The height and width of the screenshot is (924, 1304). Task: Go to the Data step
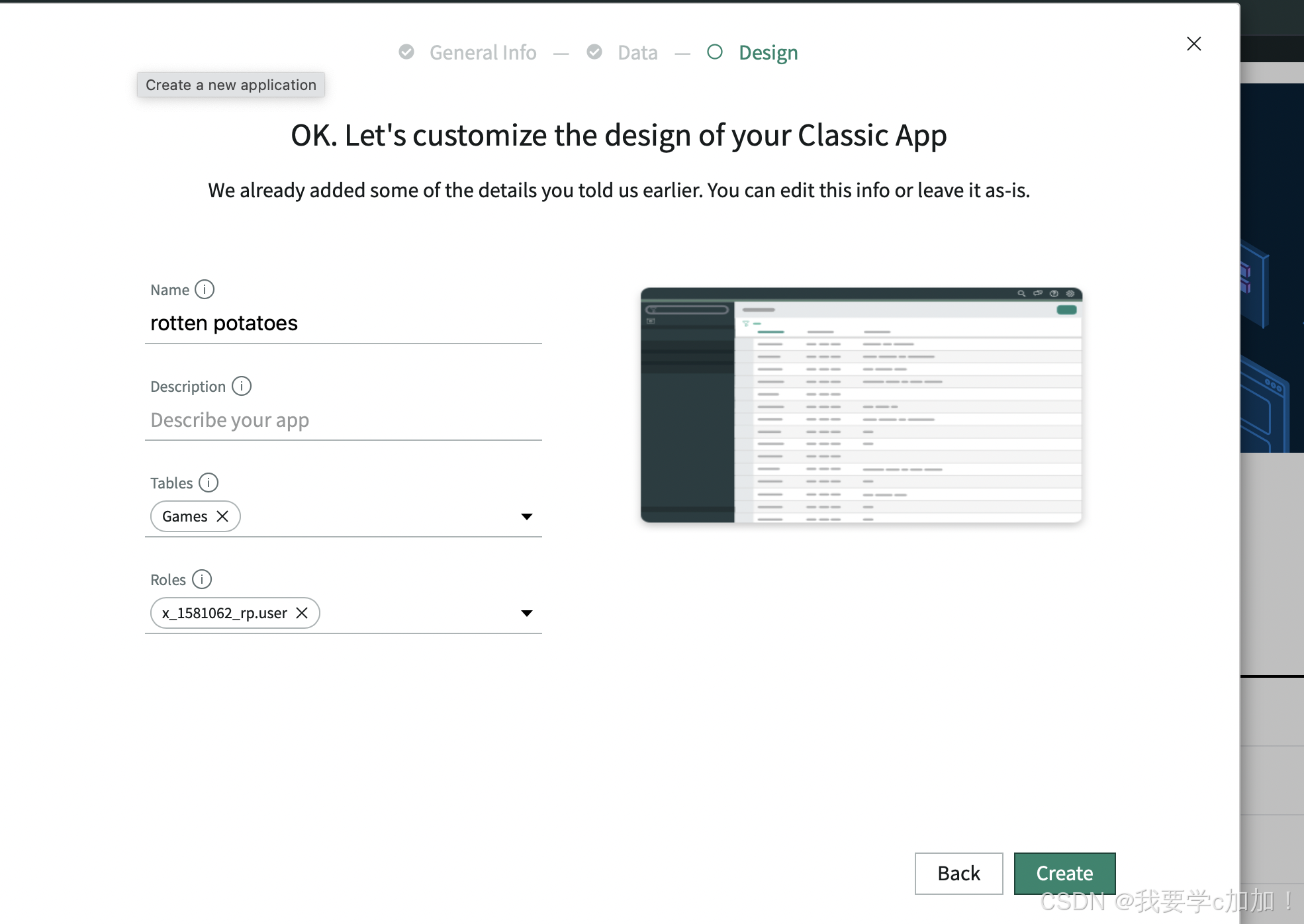point(637,52)
